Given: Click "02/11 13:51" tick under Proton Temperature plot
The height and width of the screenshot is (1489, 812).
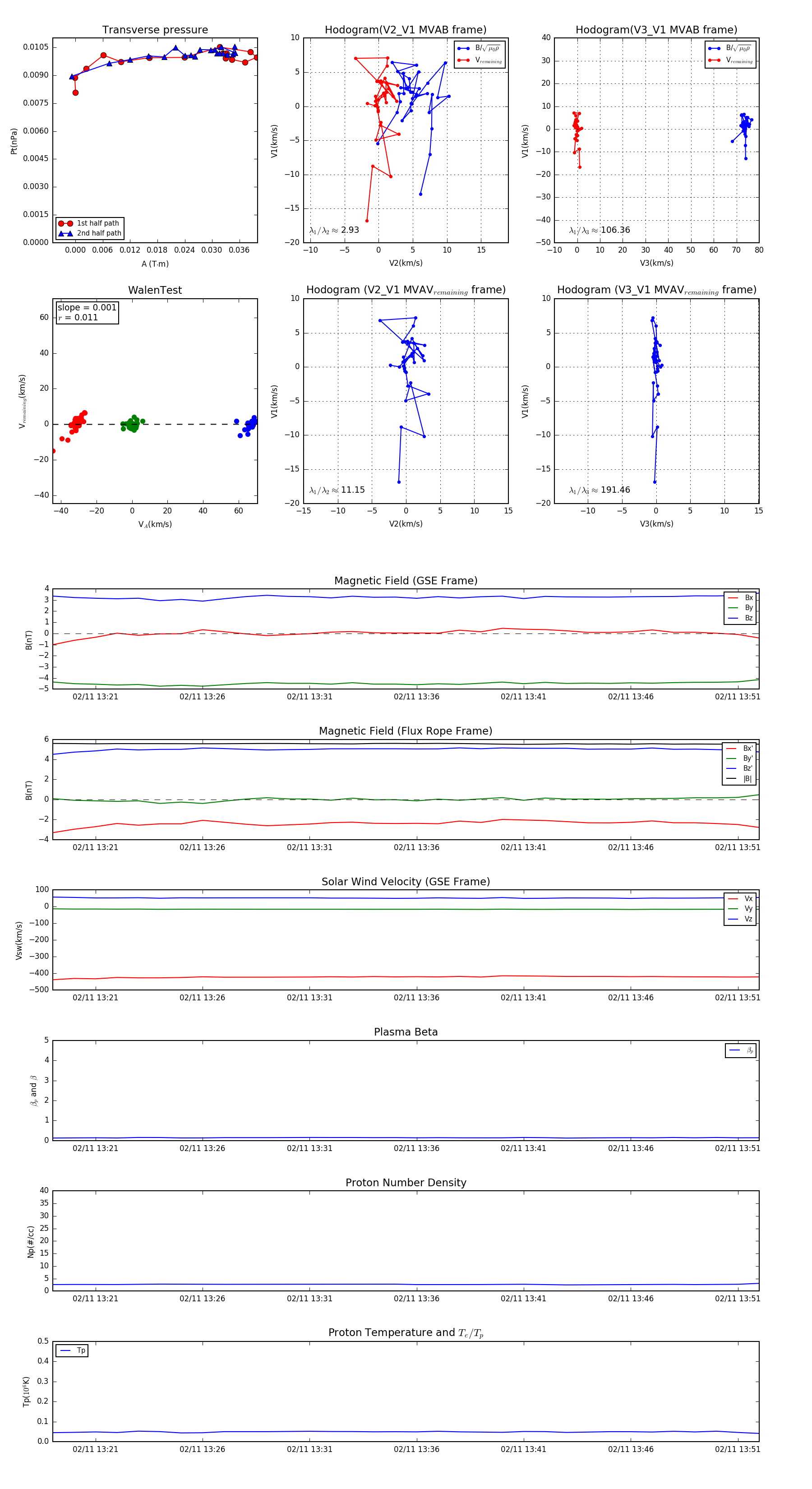Looking at the screenshot, I should tap(738, 1449).
